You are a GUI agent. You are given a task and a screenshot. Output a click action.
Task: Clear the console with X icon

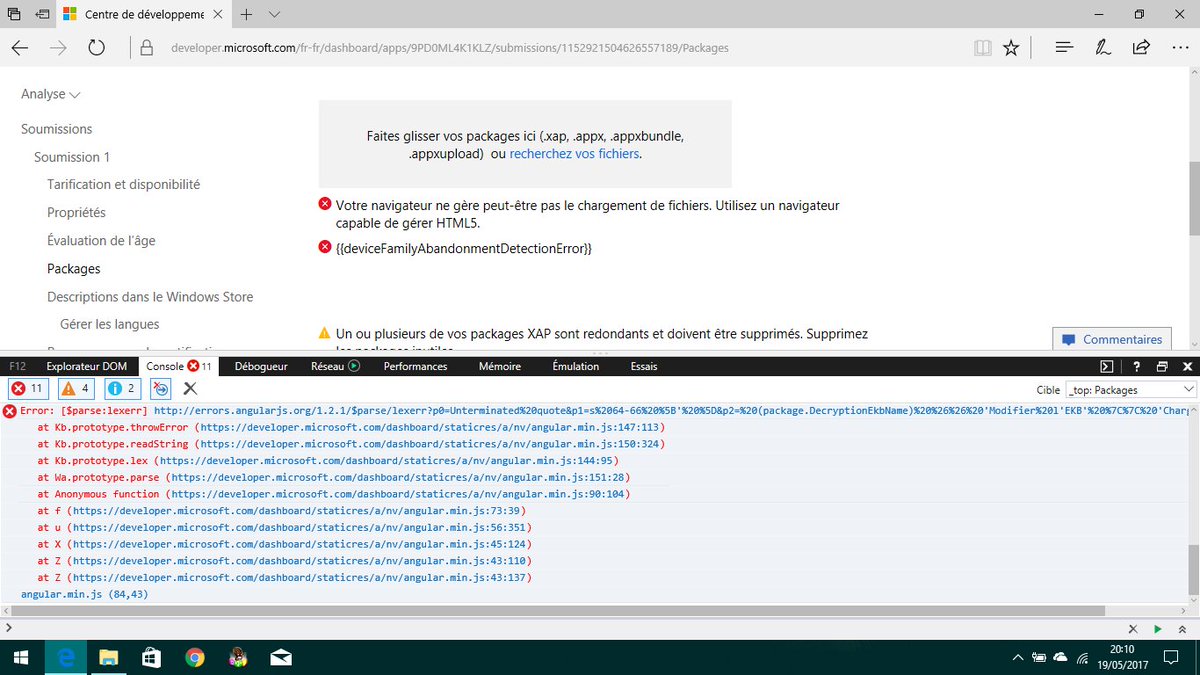pyautogui.click(x=190, y=389)
